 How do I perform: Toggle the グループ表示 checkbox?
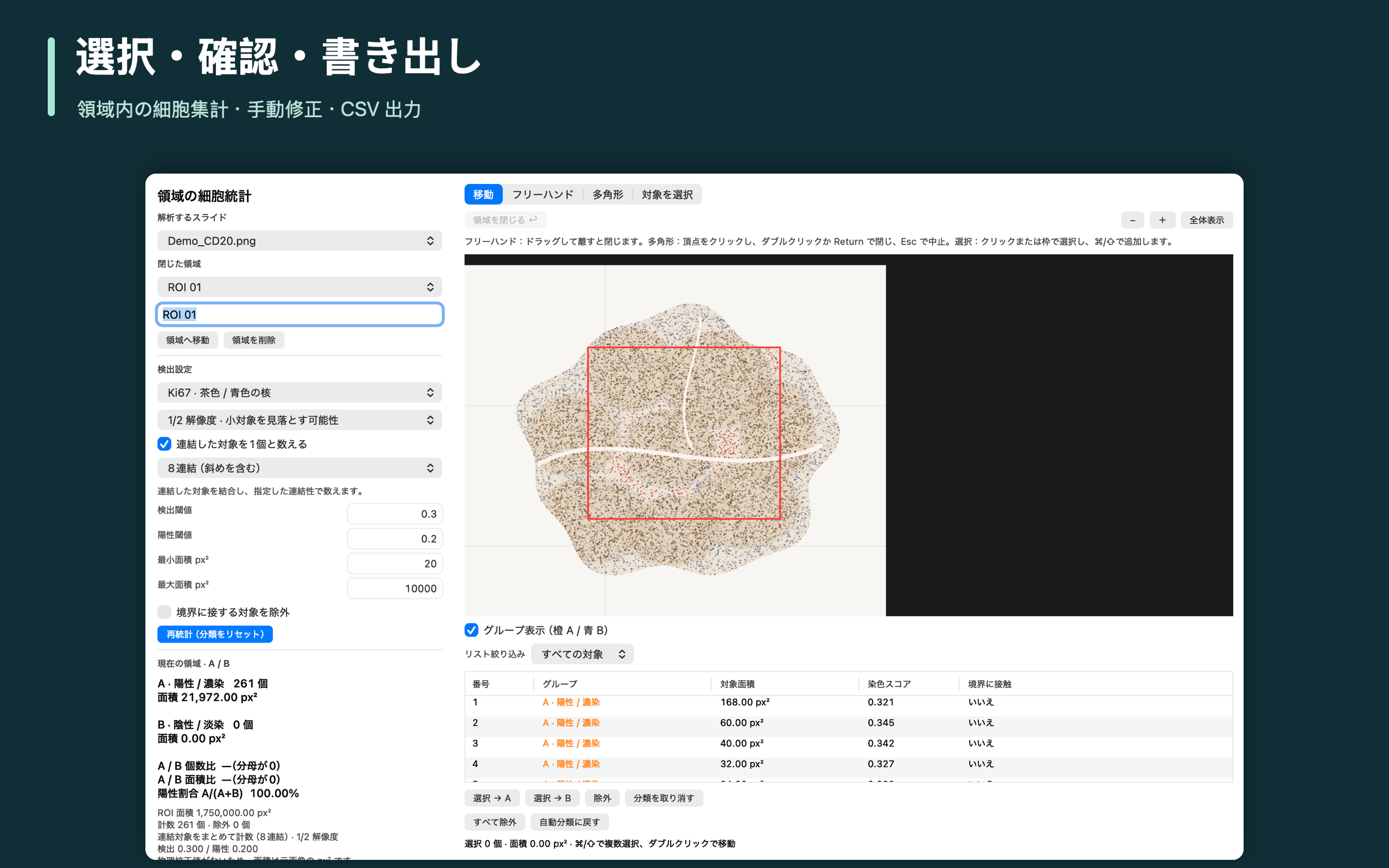click(x=471, y=630)
